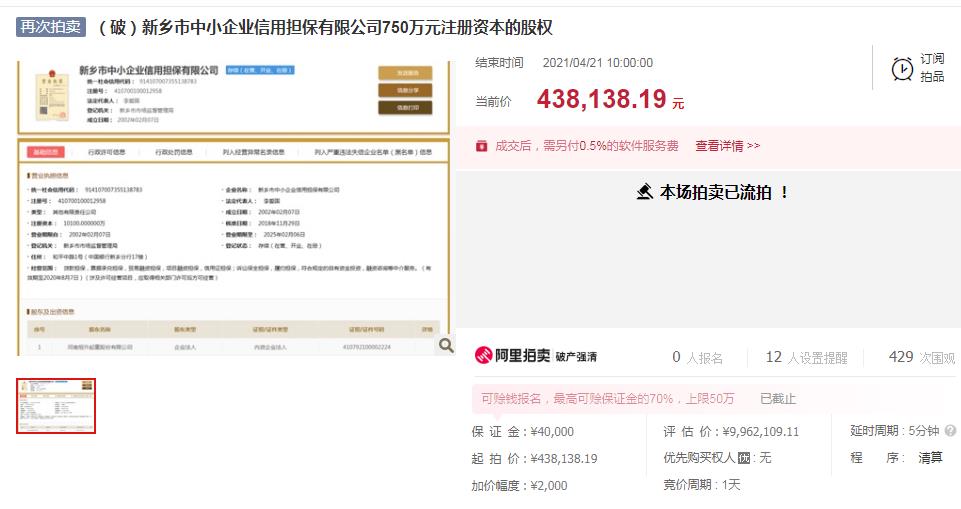The width and height of the screenshot is (961, 509).
Task: Click the 429 次围观 view counter
Action: (921, 357)
